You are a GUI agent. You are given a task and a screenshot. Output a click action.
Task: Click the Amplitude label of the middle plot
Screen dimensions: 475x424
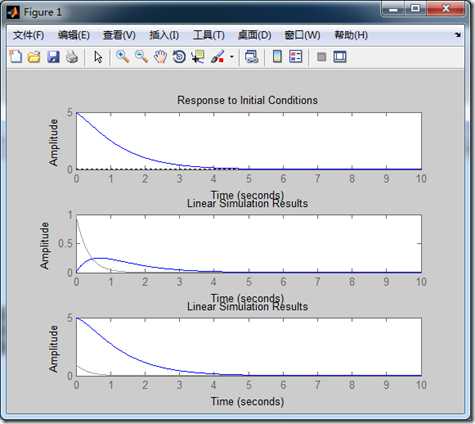point(44,246)
